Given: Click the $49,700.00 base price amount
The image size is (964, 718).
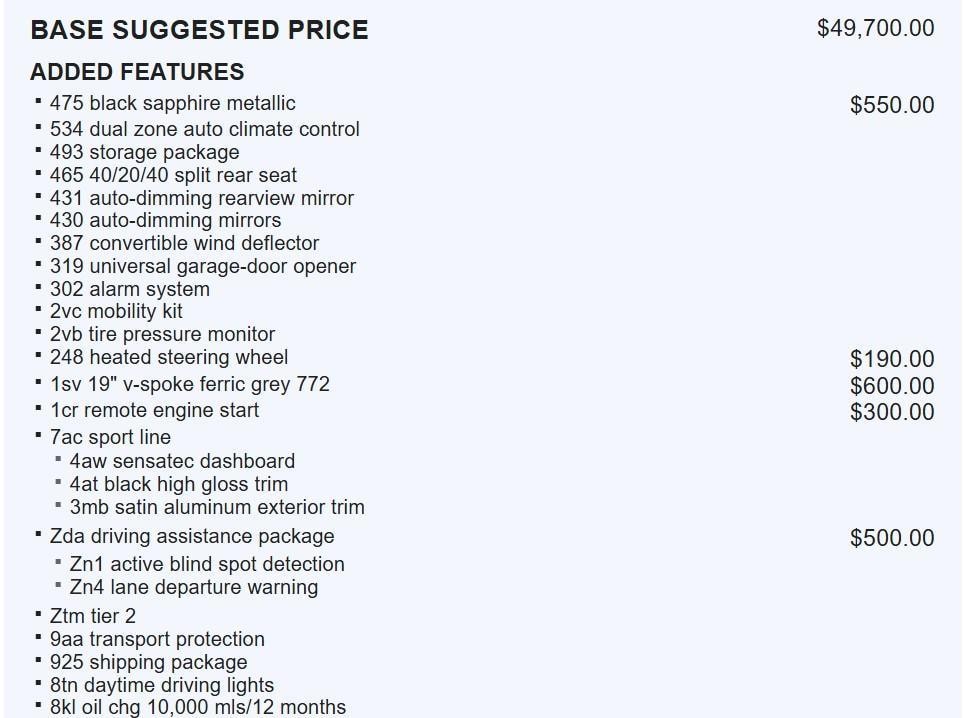Looking at the screenshot, I should click(x=875, y=28).
